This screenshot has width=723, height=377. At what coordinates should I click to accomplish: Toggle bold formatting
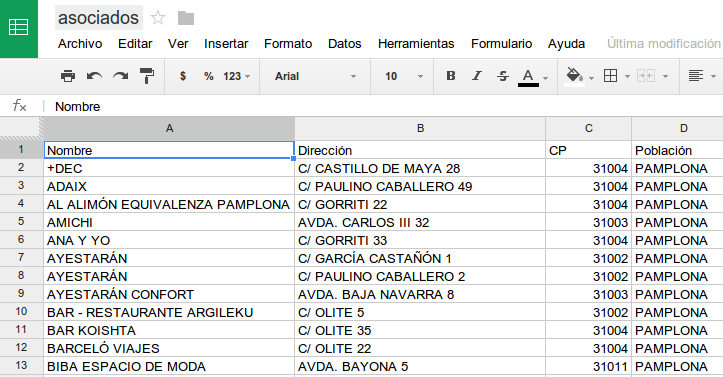point(450,76)
